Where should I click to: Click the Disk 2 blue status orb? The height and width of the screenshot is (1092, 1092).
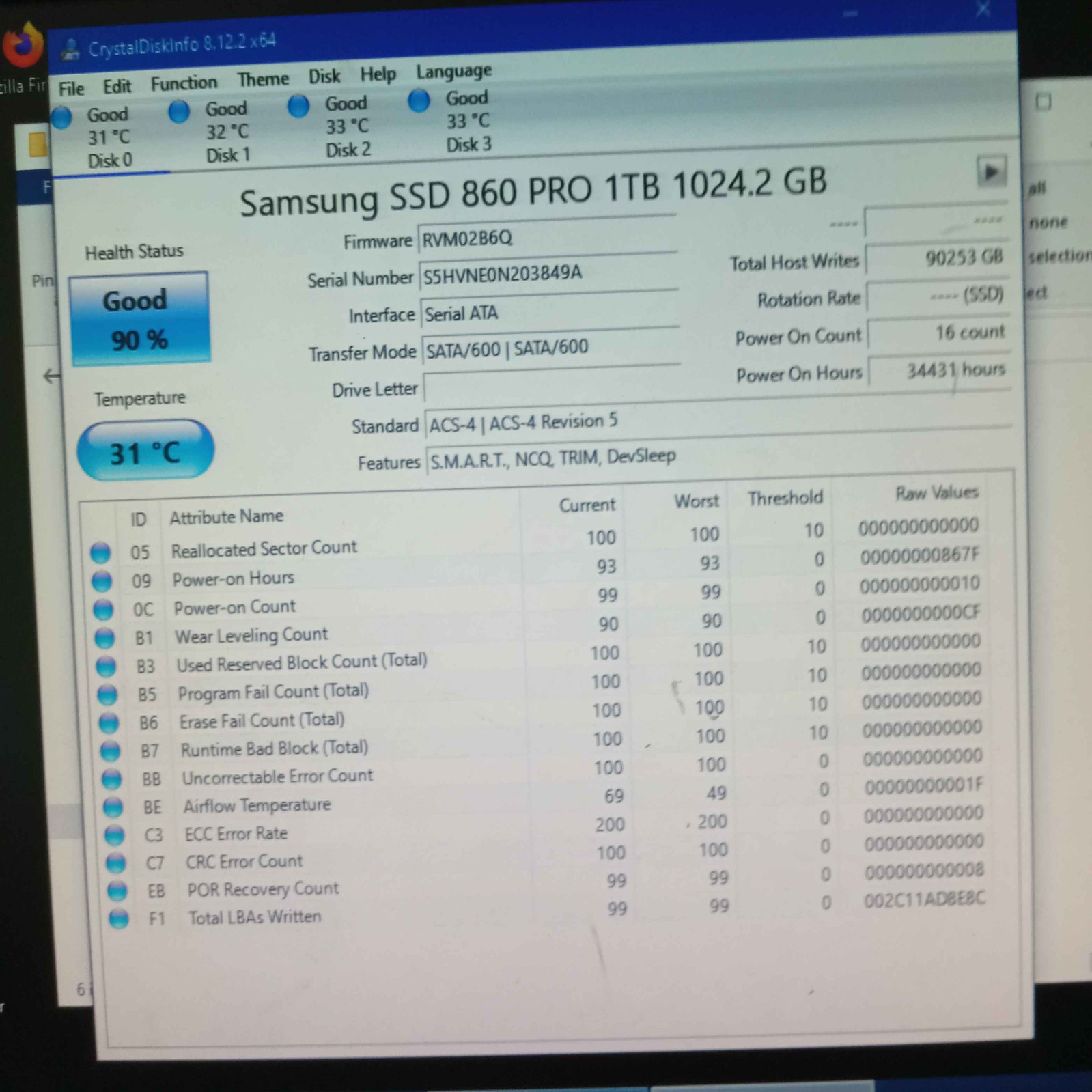coord(298,106)
